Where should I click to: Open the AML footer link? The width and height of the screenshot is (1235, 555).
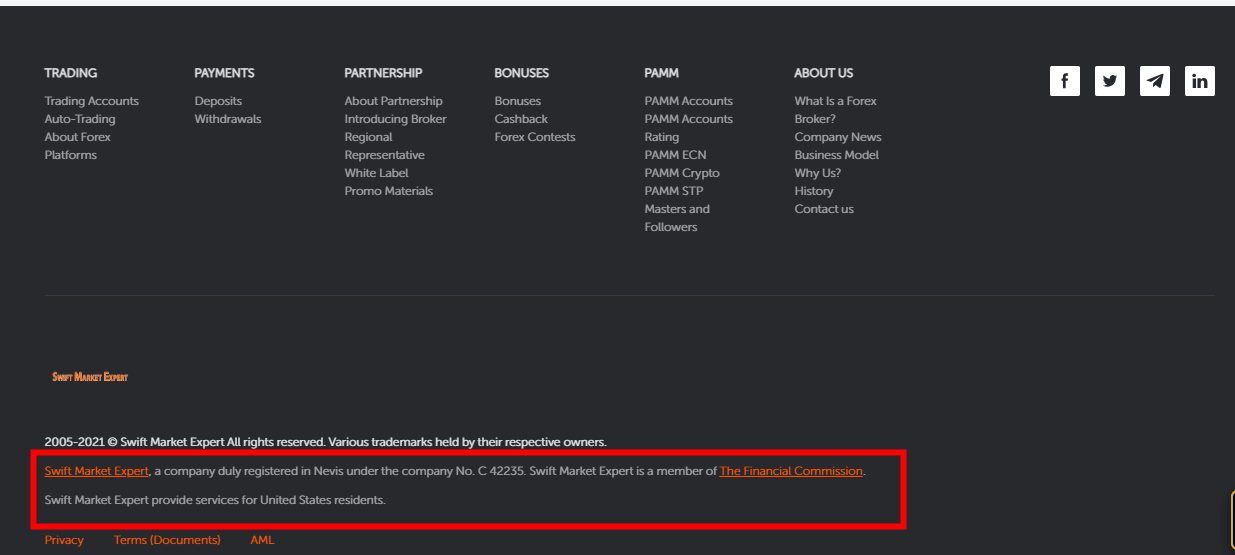262,540
